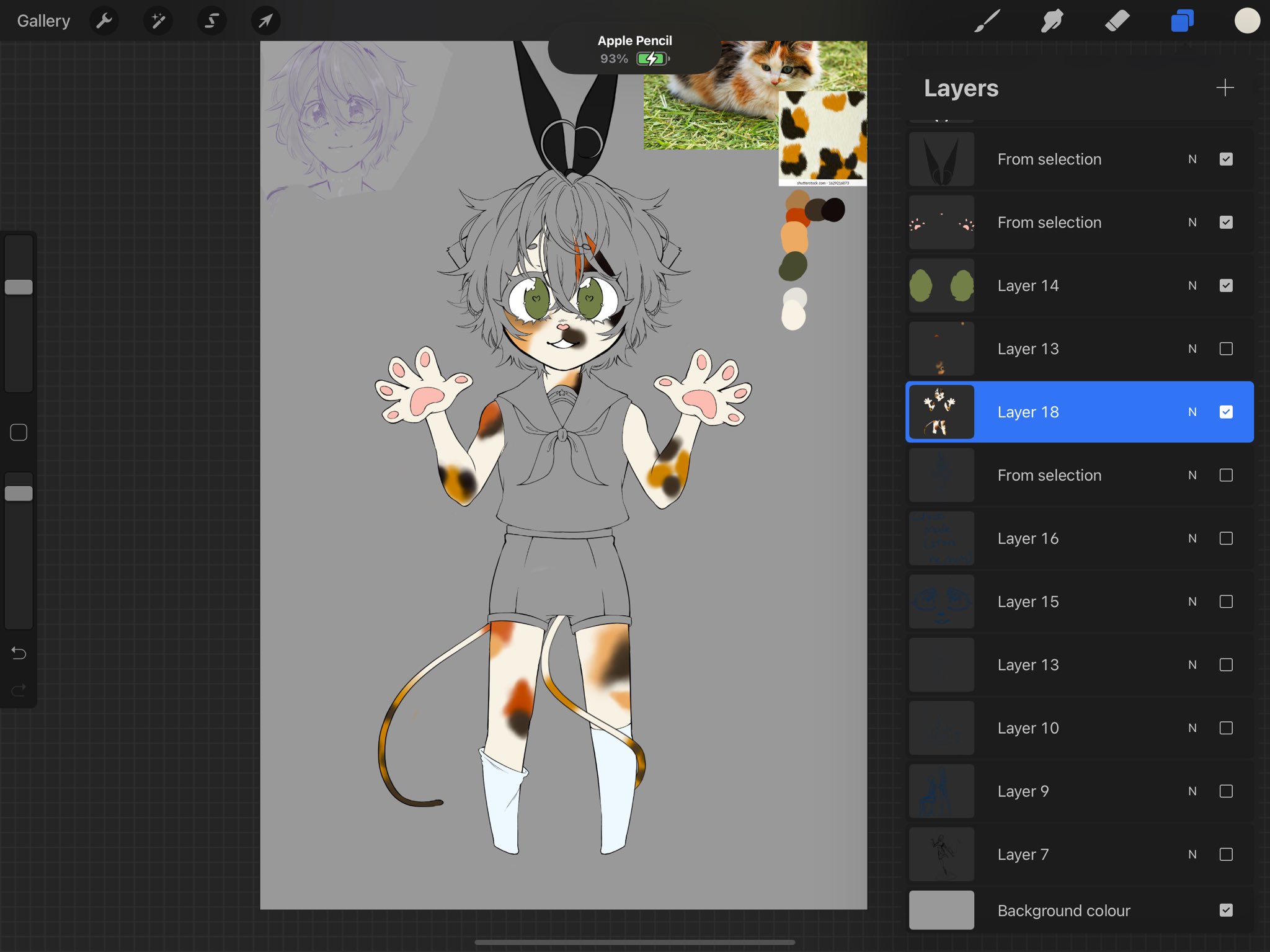Add a new layer with plus

pyautogui.click(x=1225, y=87)
